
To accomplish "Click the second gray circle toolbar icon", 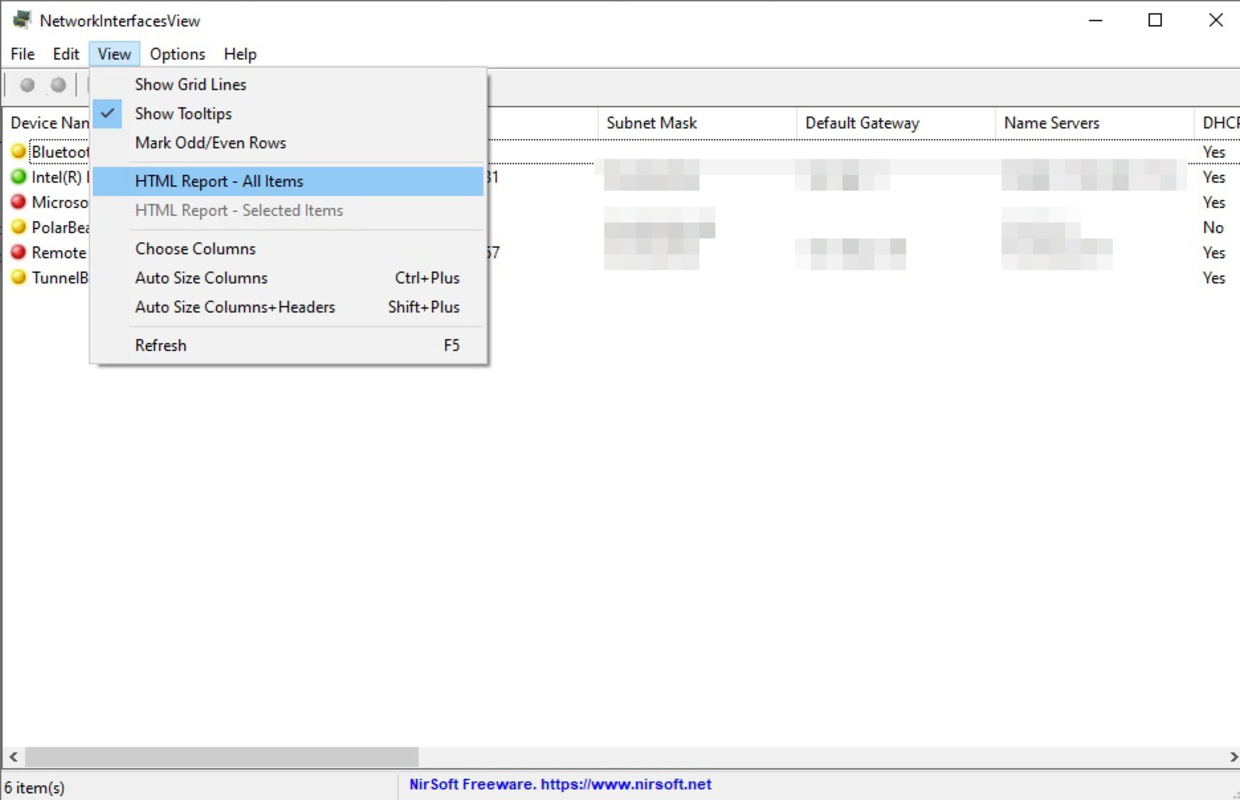I will coord(58,86).
